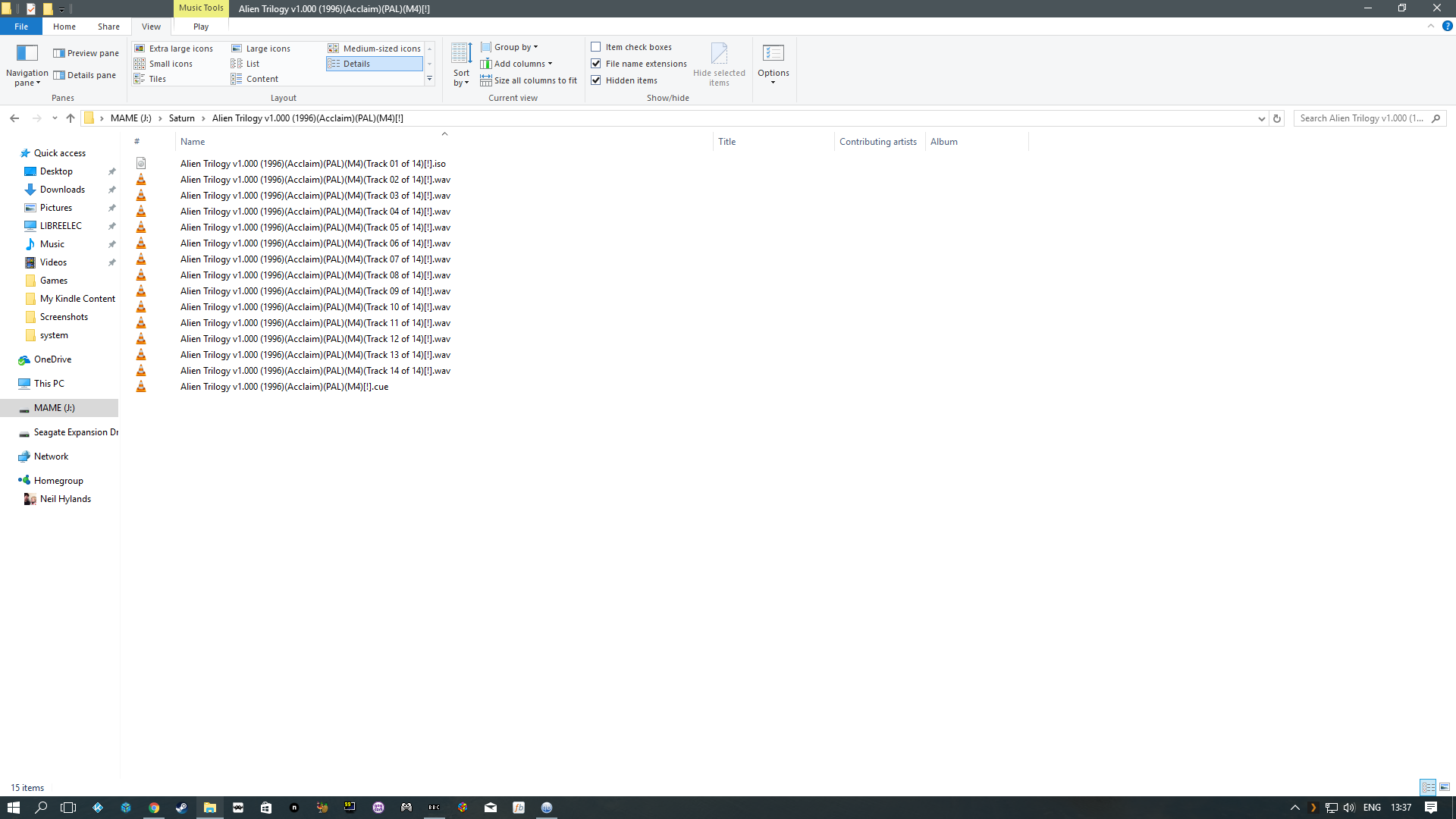
Task: Open the Sort by dropdown
Action: tap(461, 64)
